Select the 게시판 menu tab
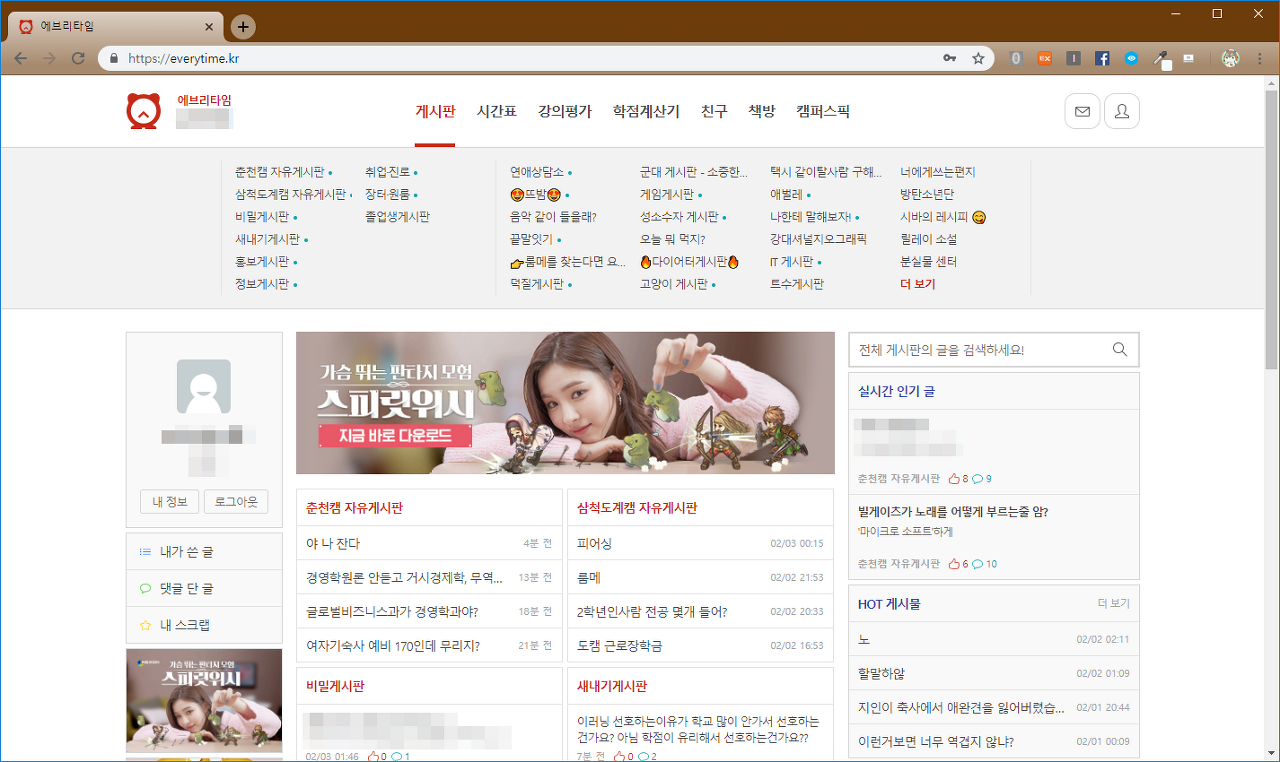The height and width of the screenshot is (762, 1280). [435, 112]
